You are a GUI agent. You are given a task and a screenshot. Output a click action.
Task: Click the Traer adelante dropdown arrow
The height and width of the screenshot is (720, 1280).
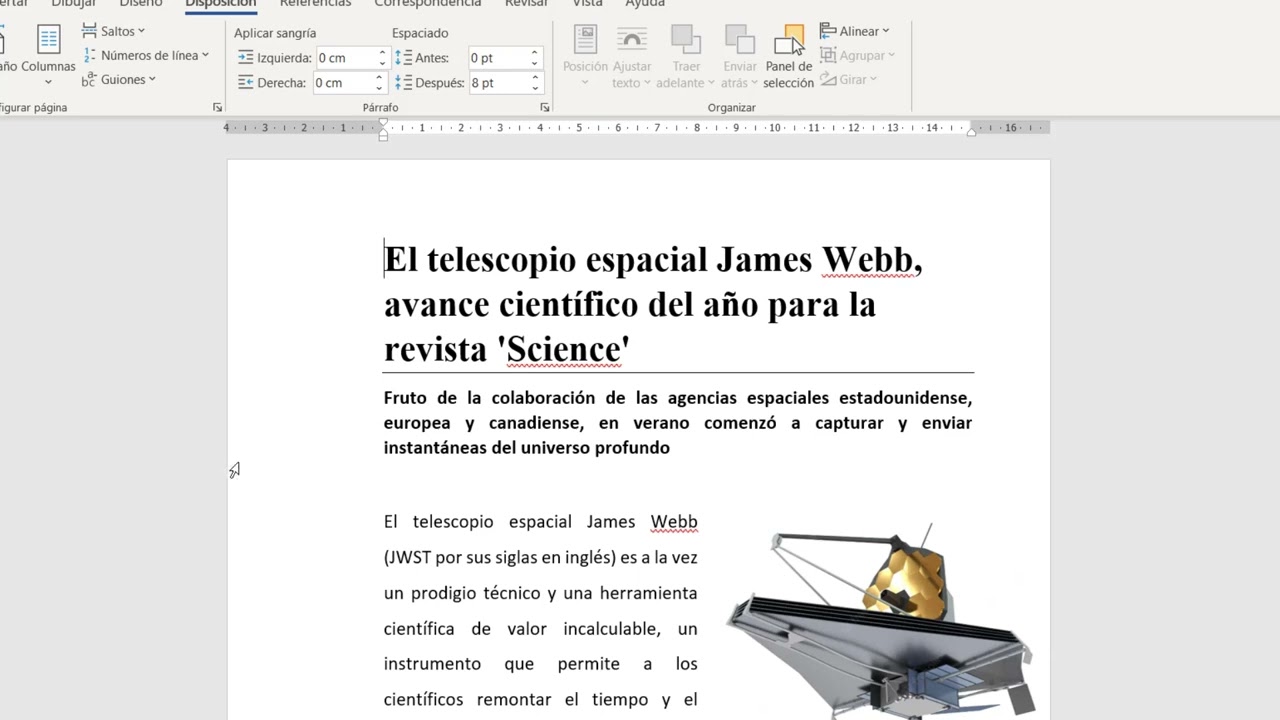click(x=711, y=83)
